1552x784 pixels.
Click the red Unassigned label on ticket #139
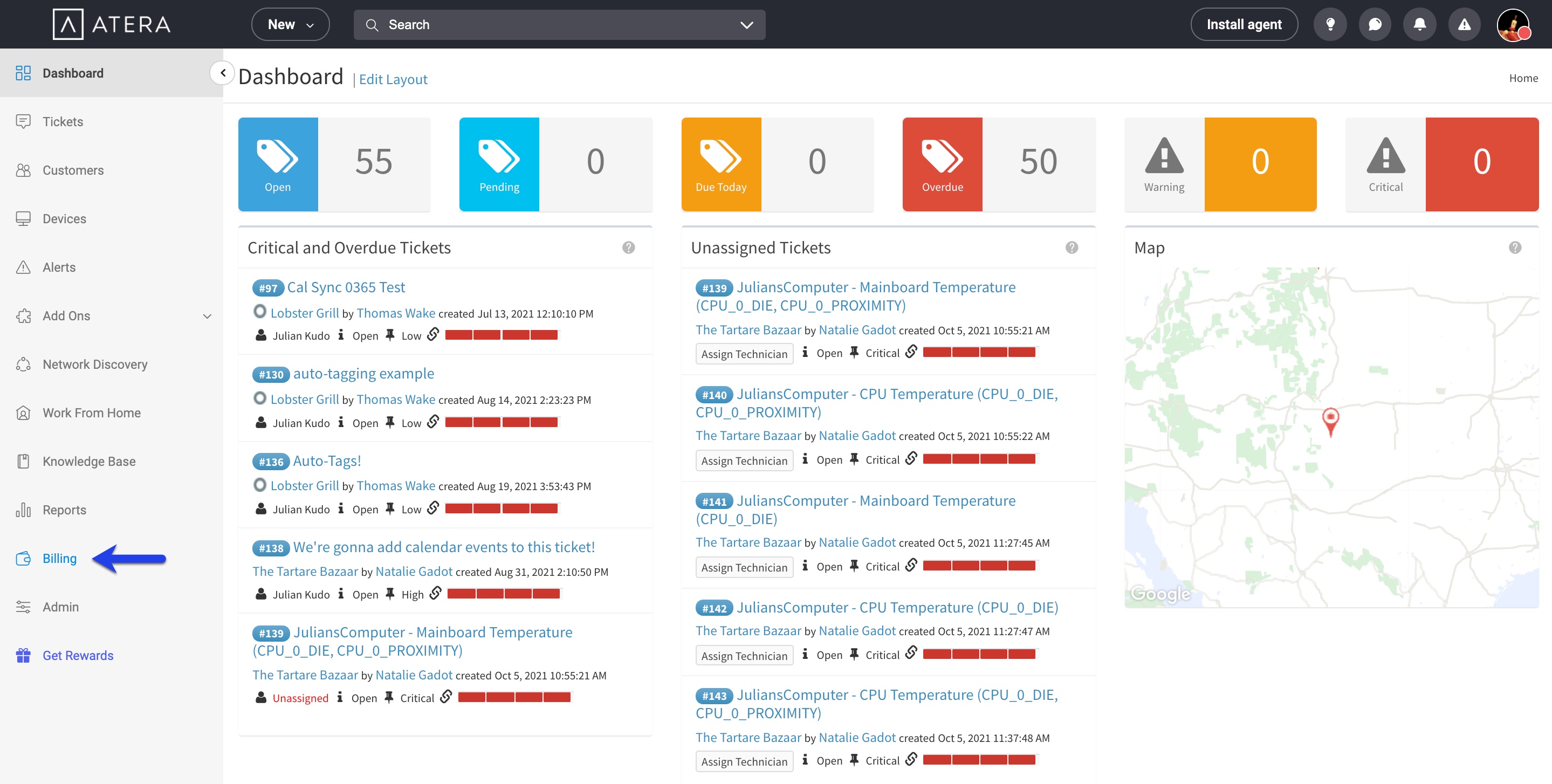tap(300, 698)
